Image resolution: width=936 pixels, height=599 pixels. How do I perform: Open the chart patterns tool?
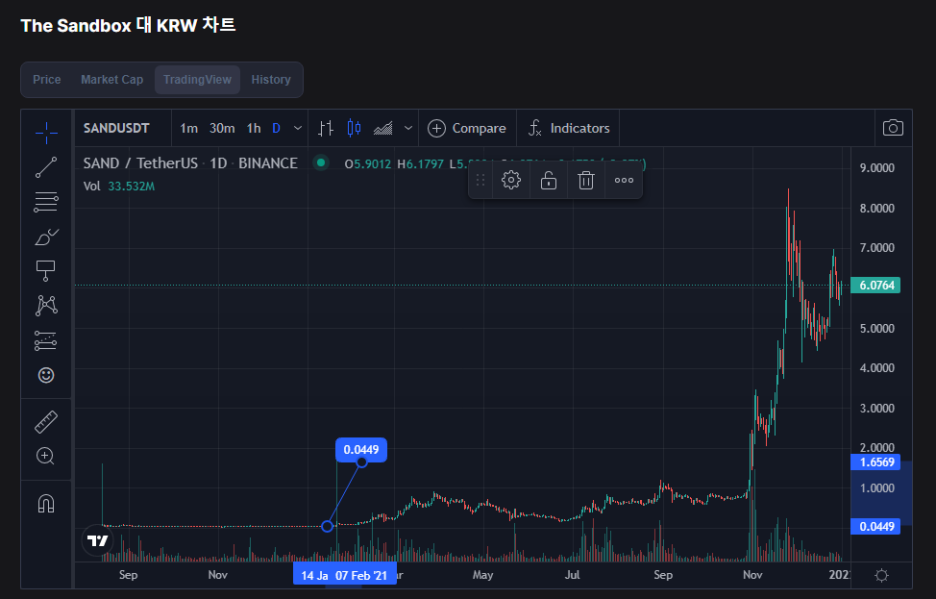46,305
